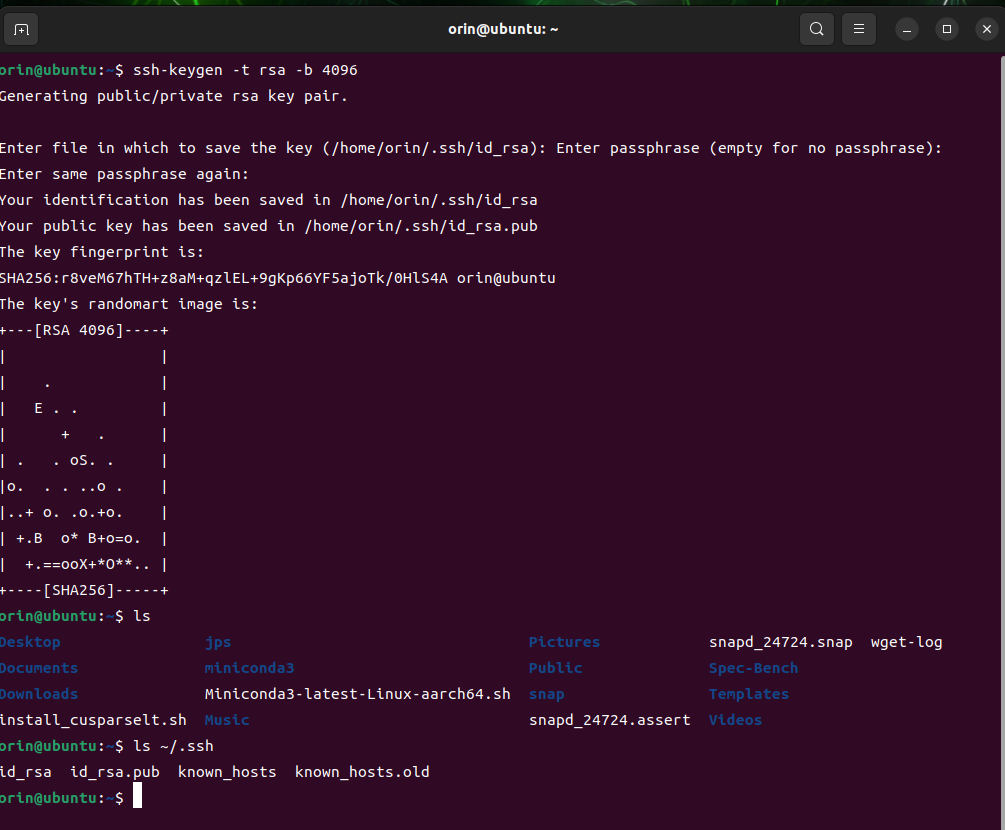The height and width of the screenshot is (830, 1005).
Task: Click install_cusparselt.sh file name
Action: 93,720
